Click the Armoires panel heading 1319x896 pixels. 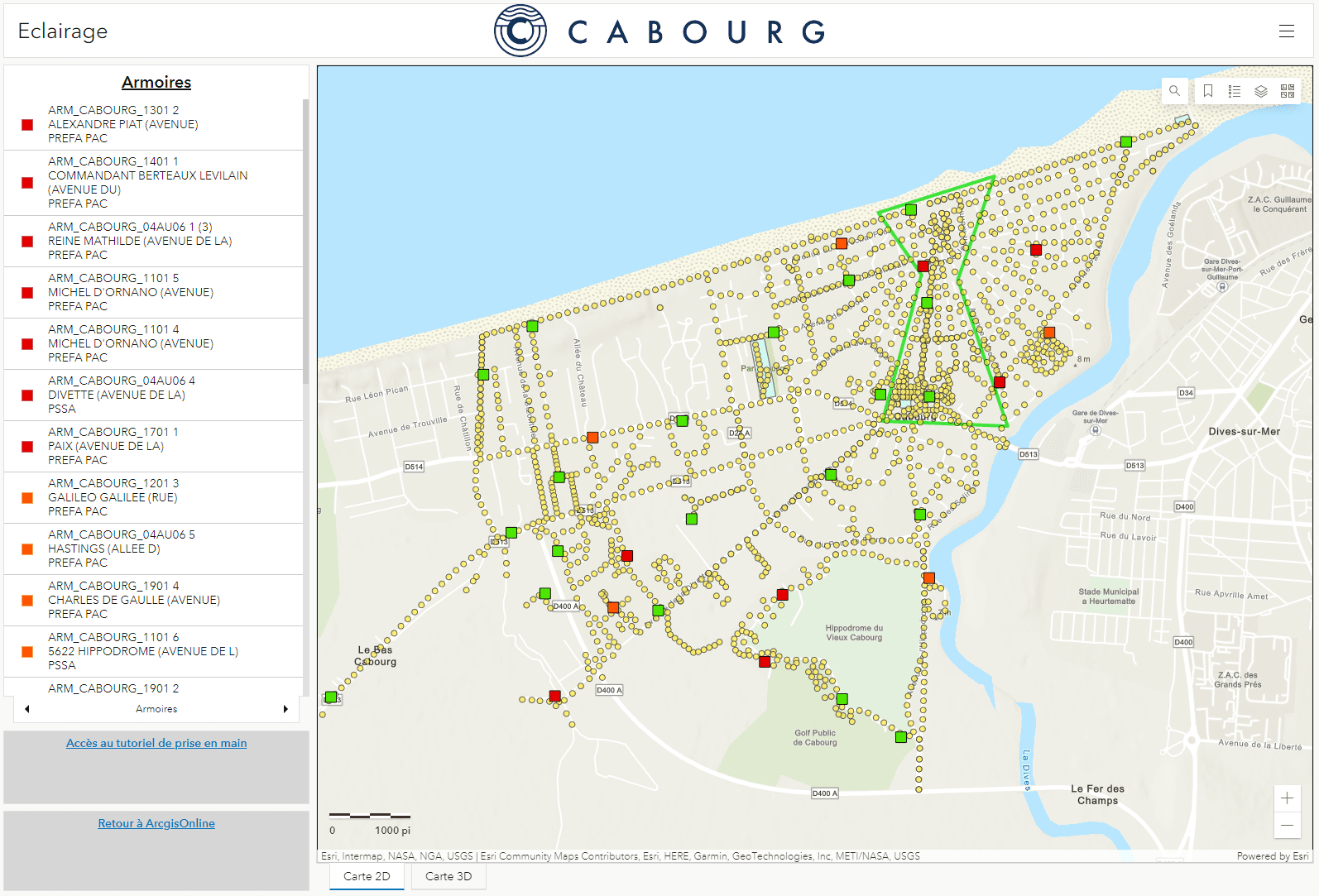156,82
